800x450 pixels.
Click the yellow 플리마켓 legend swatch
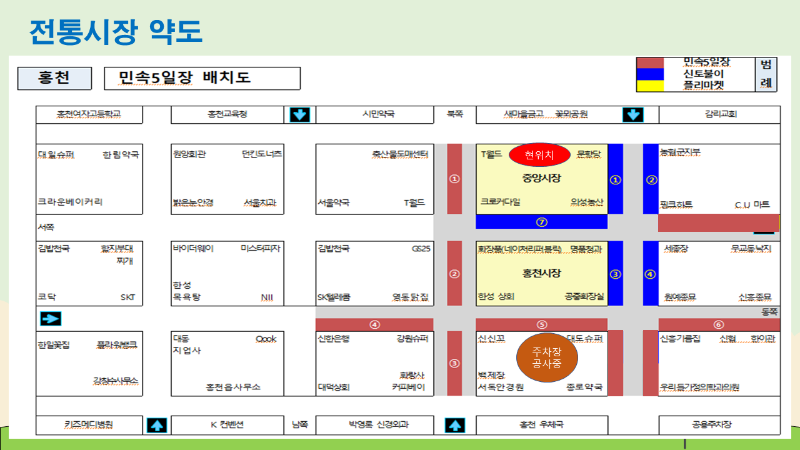coord(656,86)
